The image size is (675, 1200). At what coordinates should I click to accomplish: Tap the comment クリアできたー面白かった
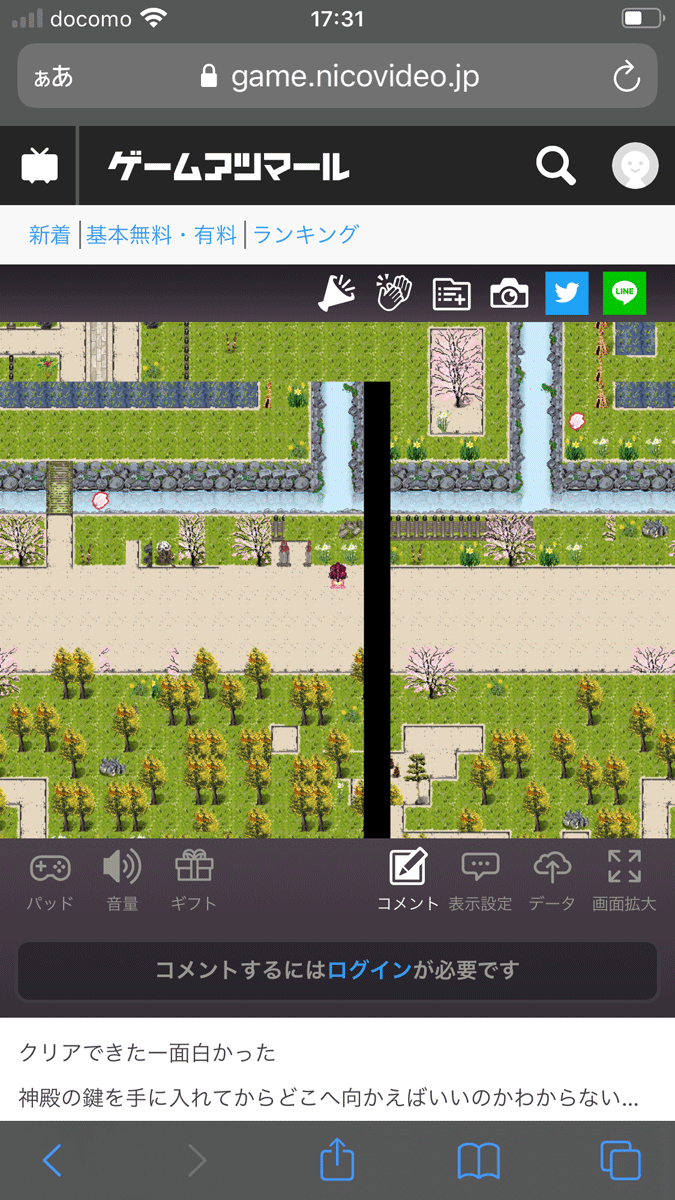tap(148, 1052)
